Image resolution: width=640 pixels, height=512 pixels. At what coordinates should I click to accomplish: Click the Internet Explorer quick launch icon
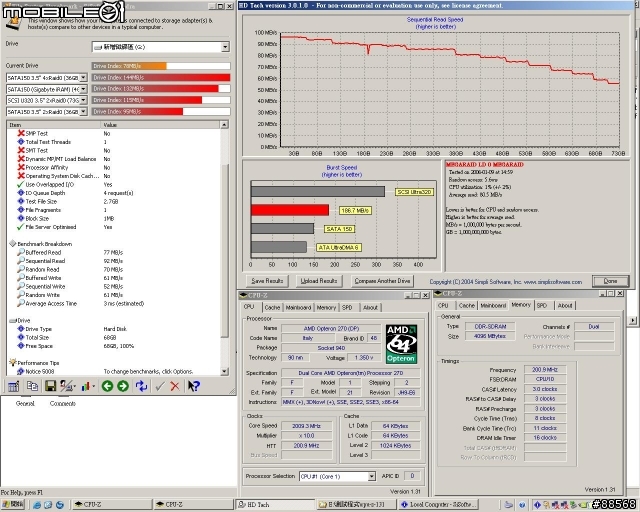tap(37, 505)
